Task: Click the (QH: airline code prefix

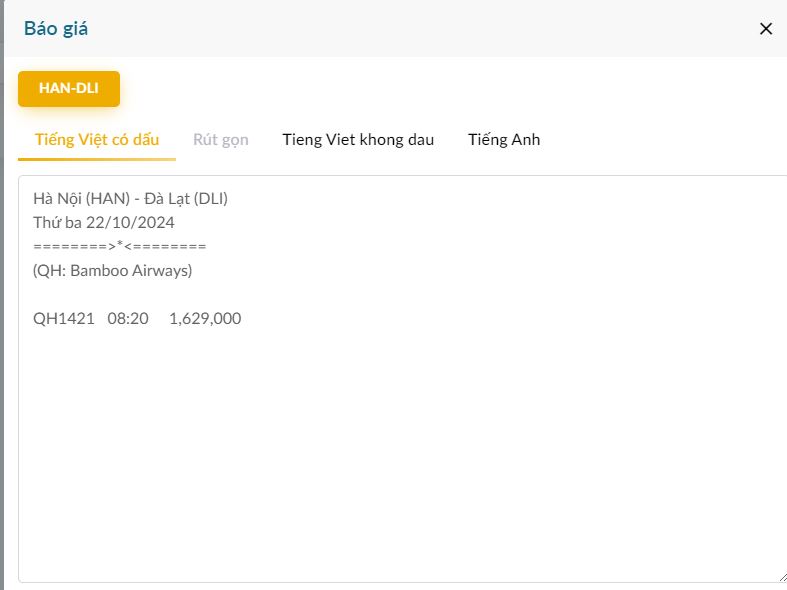Action: point(49,270)
